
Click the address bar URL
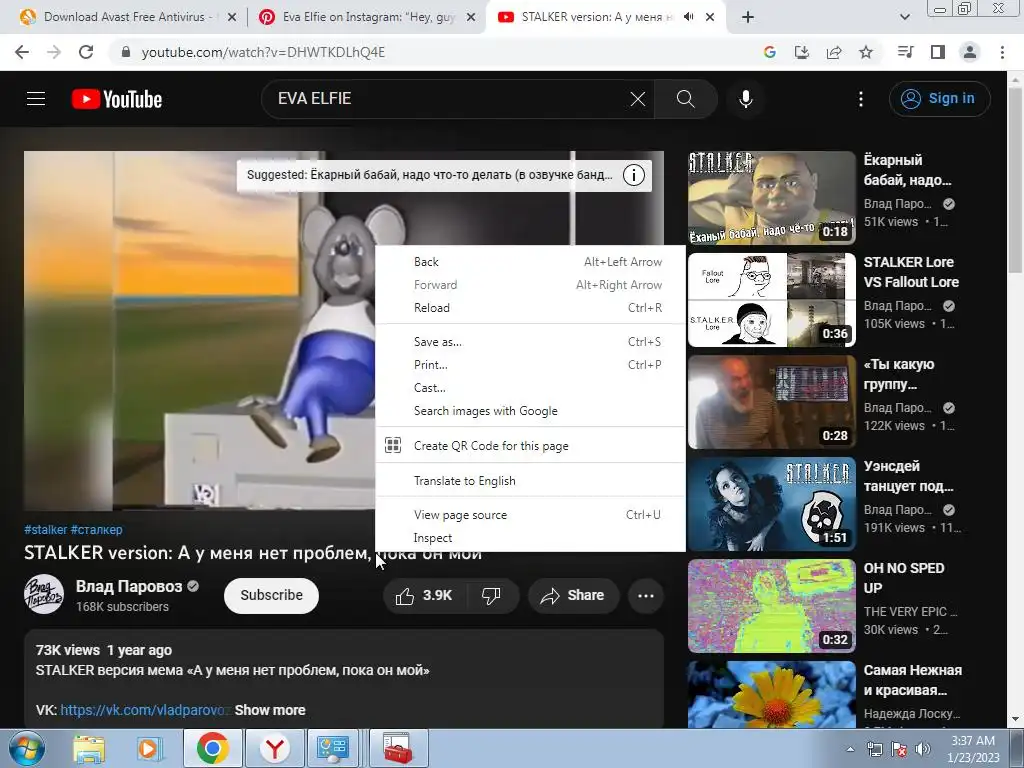coord(263,52)
